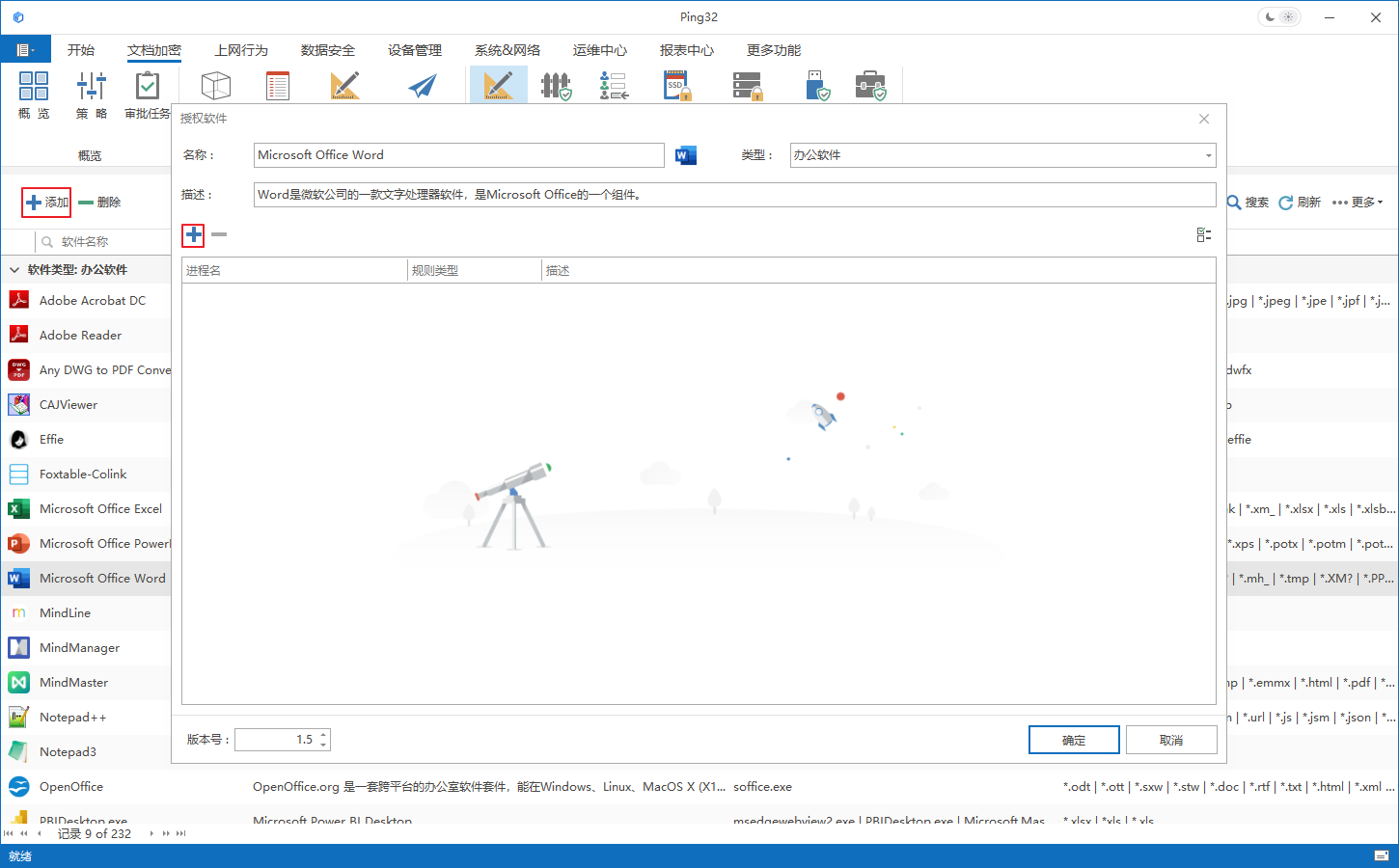Go to next record in pager
1399x868 pixels.
(x=151, y=833)
